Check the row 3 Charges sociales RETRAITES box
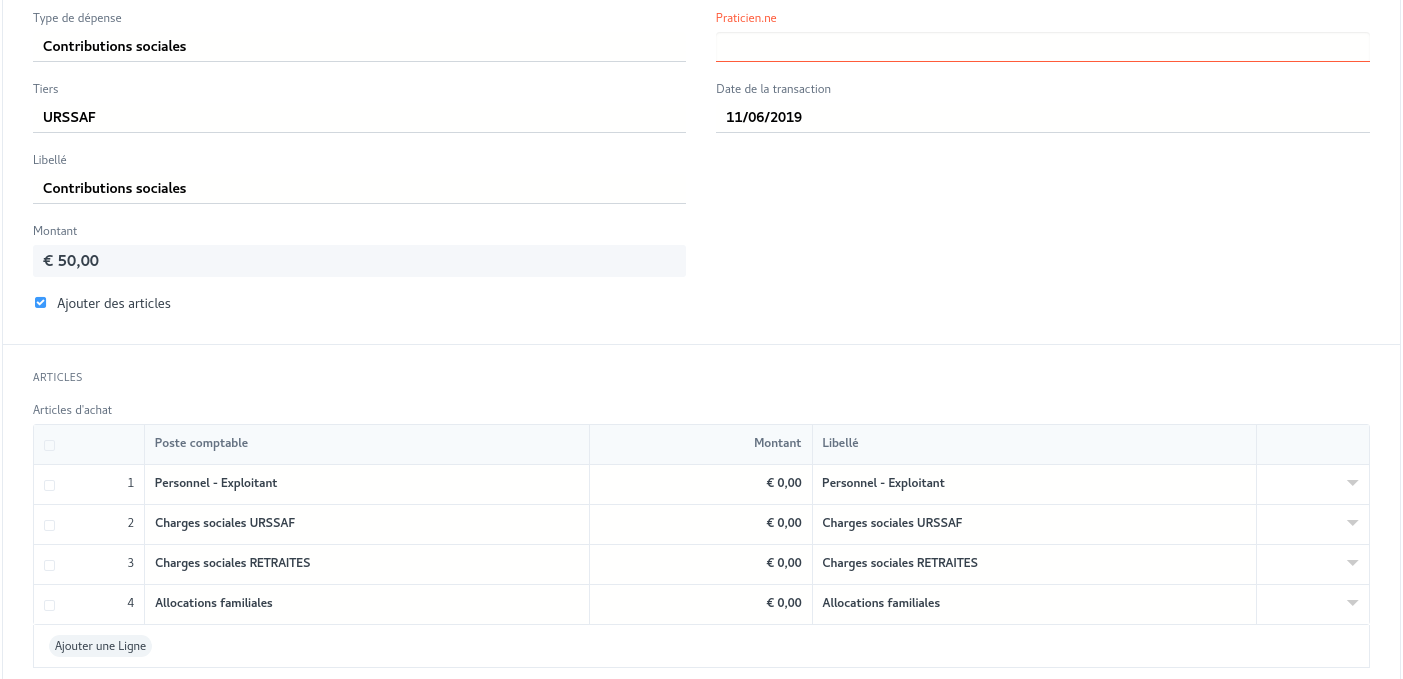1403x679 pixels. click(50, 565)
